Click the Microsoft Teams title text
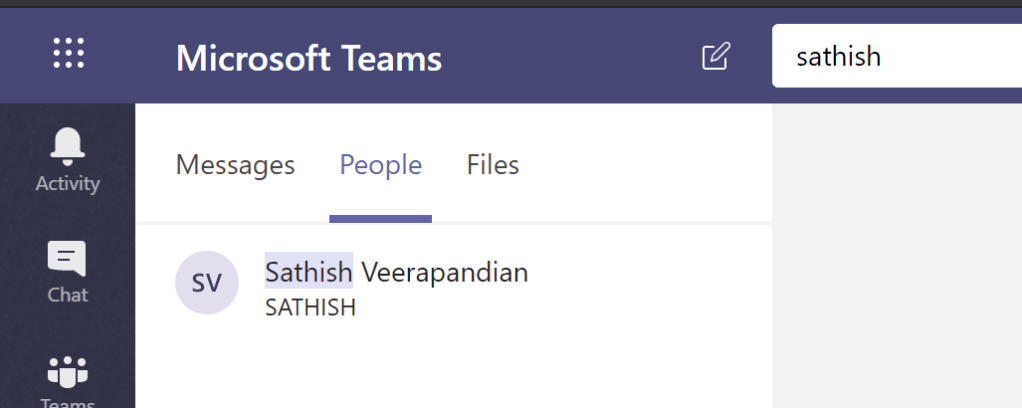 coord(309,58)
